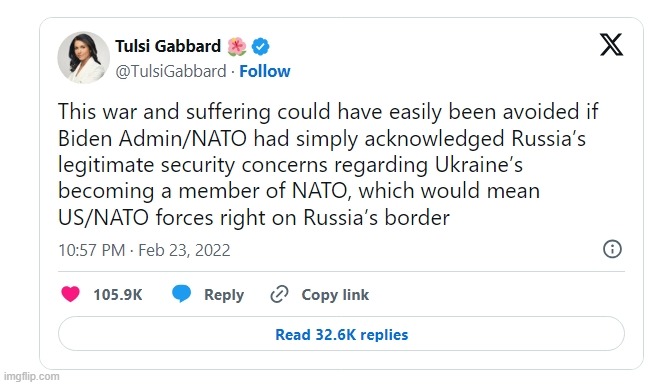The image size is (656, 385).
Task: Open the @TulsiGabbard handle link
Action: point(171,72)
